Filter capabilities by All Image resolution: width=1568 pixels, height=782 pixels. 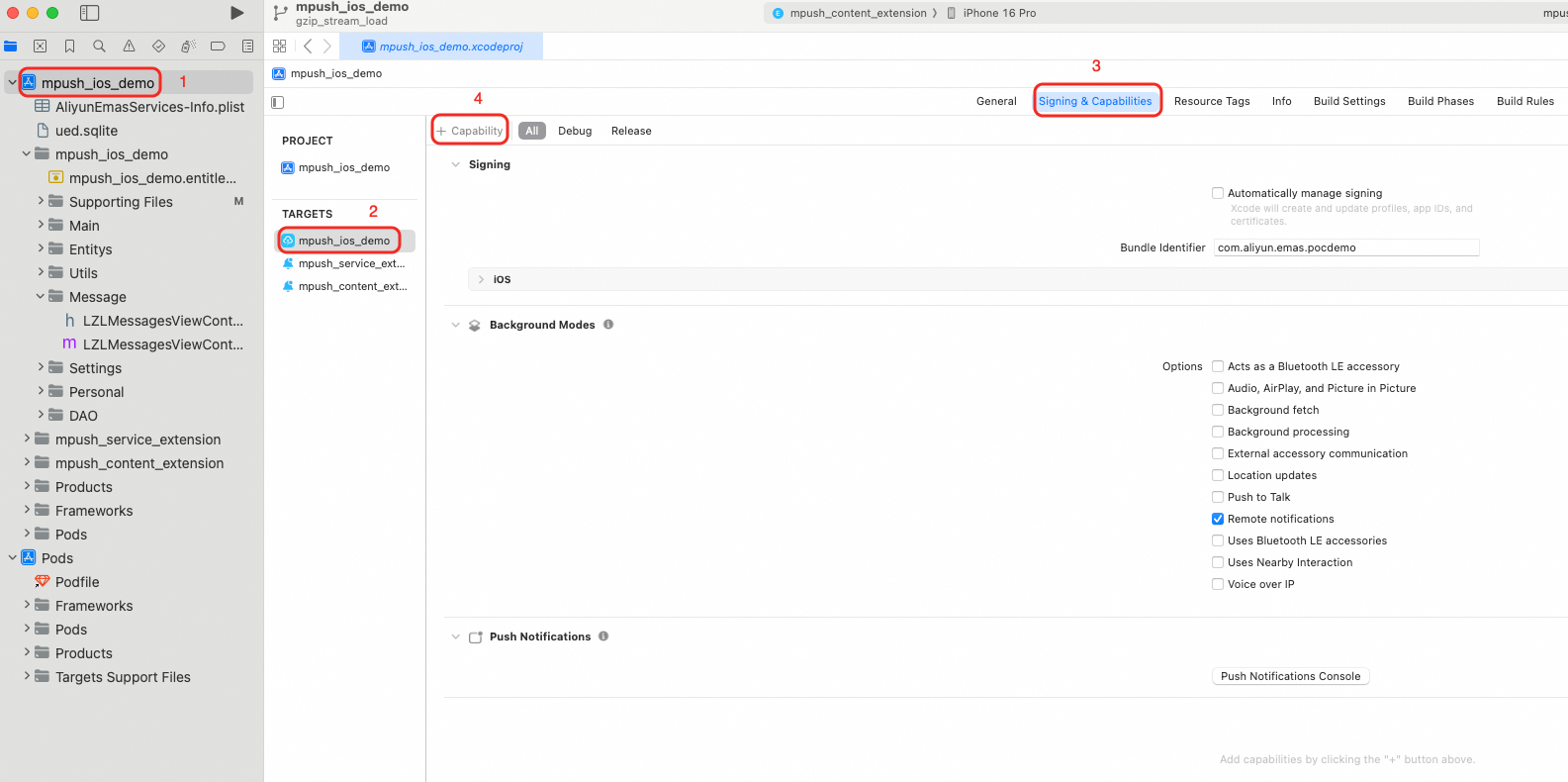[x=532, y=131]
